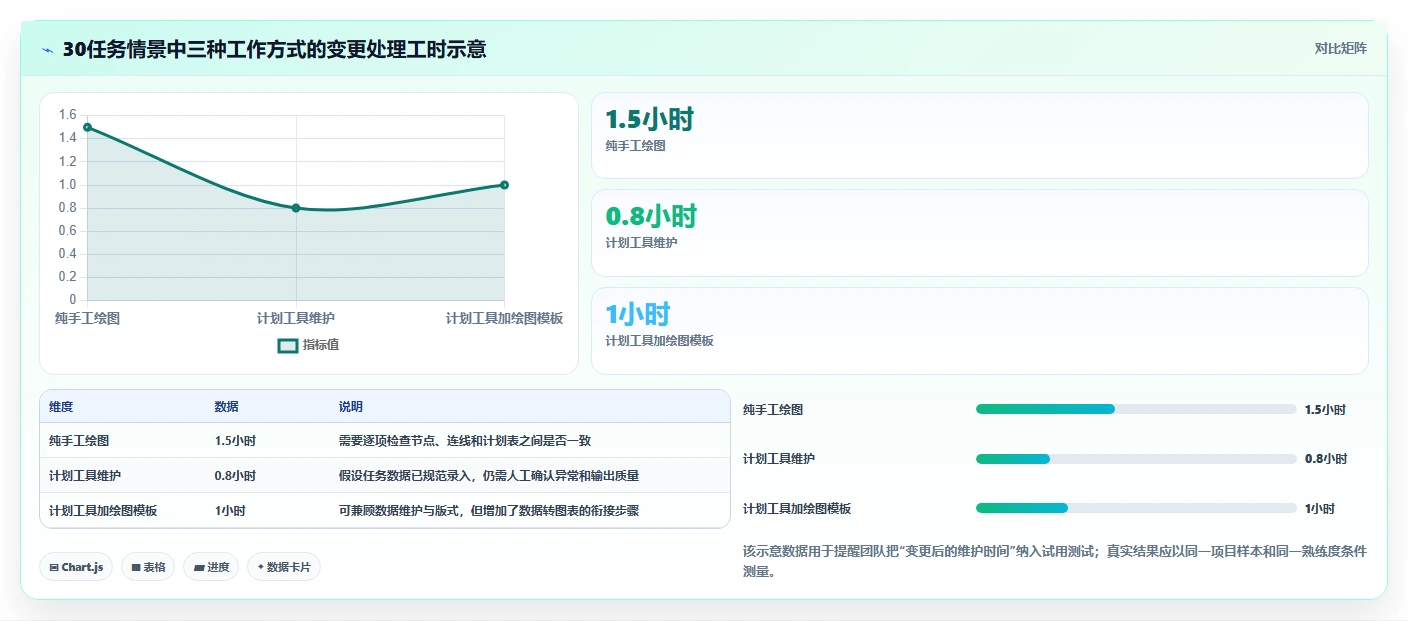The height and width of the screenshot is (621, 1408).
Task: Click the icon inside the 表格 chip
Action: pos(136,567)
